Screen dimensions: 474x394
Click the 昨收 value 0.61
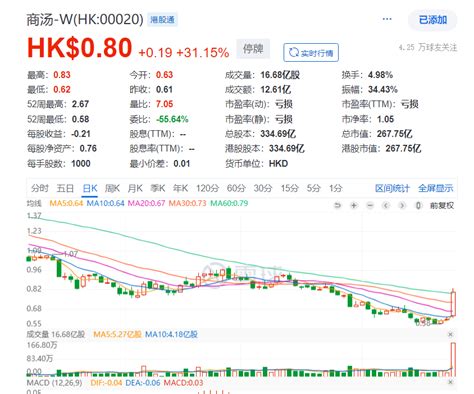165,89
